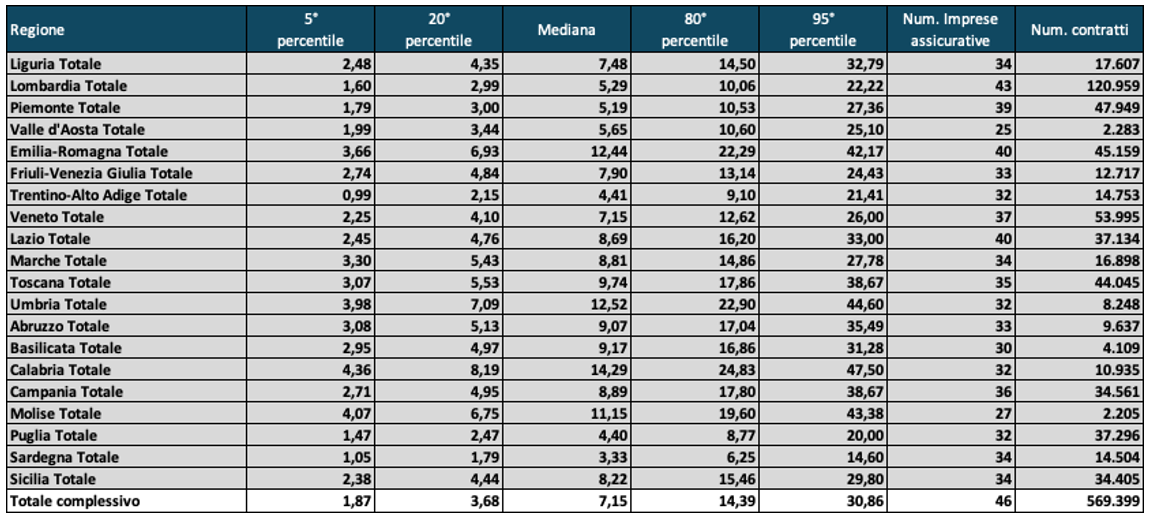The width and height of the screenshot is (1149, 516).
Task: Select the 95° percentile column header
Action: click(x=822, y=30)
